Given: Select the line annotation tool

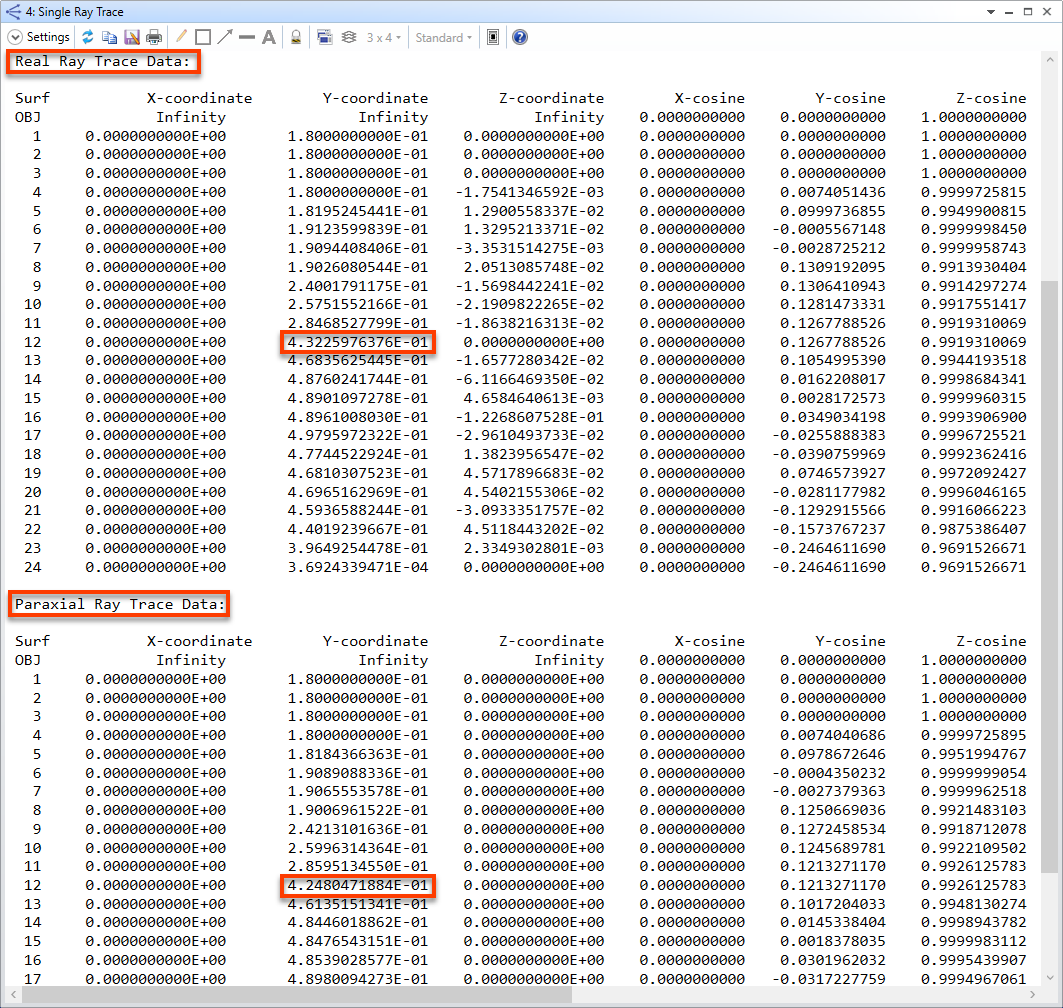Looking at the screenshot, I should [x=247, y=37].
